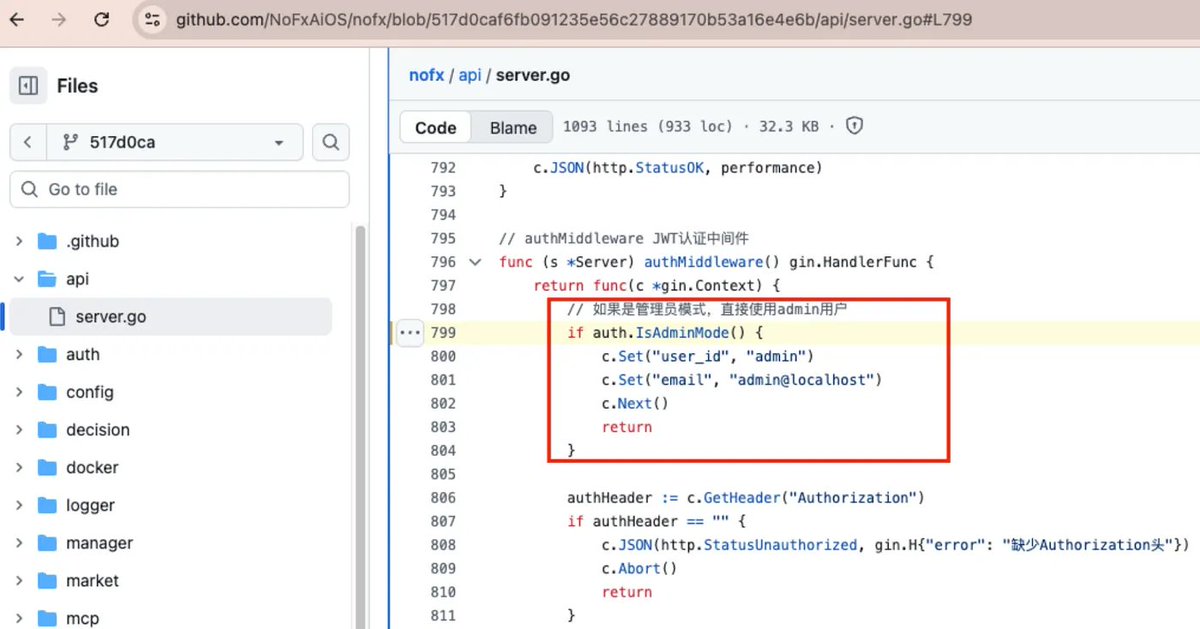Collapse authMiddleware function at line 796
Screen dimensions: 1200x629
(x=474, y=262)
